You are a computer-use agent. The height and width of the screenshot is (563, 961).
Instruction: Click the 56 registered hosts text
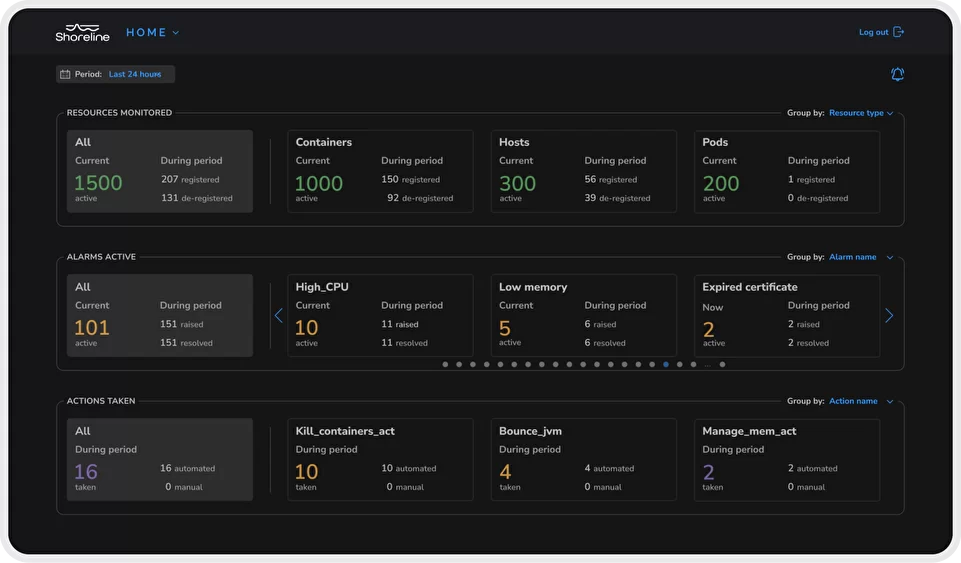tap(610, 179)
